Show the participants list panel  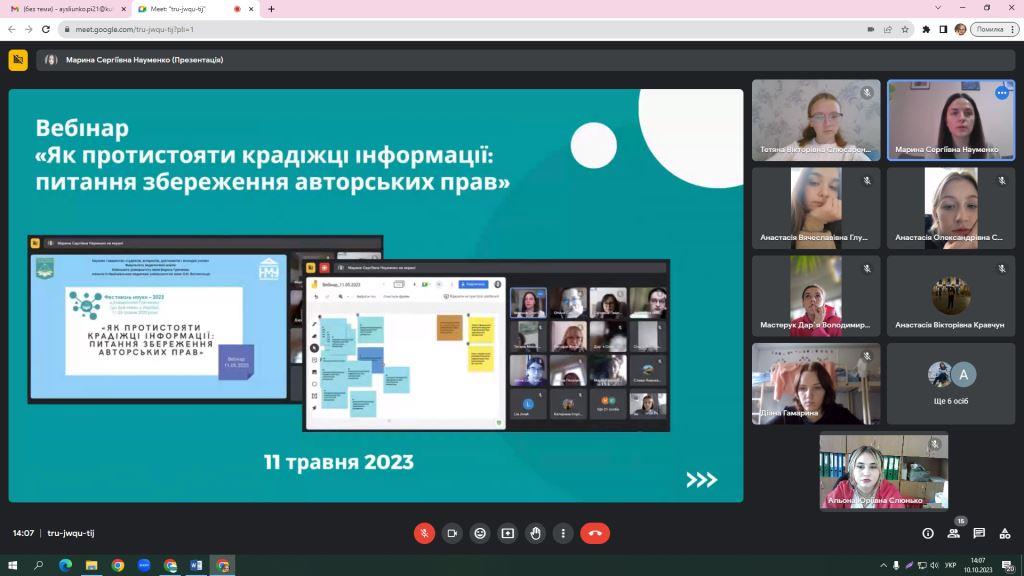click(953, 533)
